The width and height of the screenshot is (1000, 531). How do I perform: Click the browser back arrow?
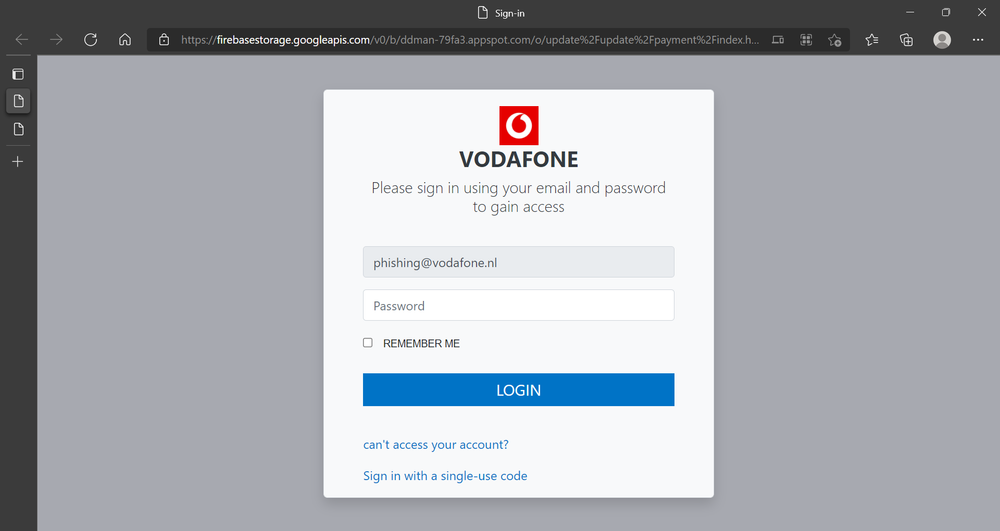(x=22, y=40)
